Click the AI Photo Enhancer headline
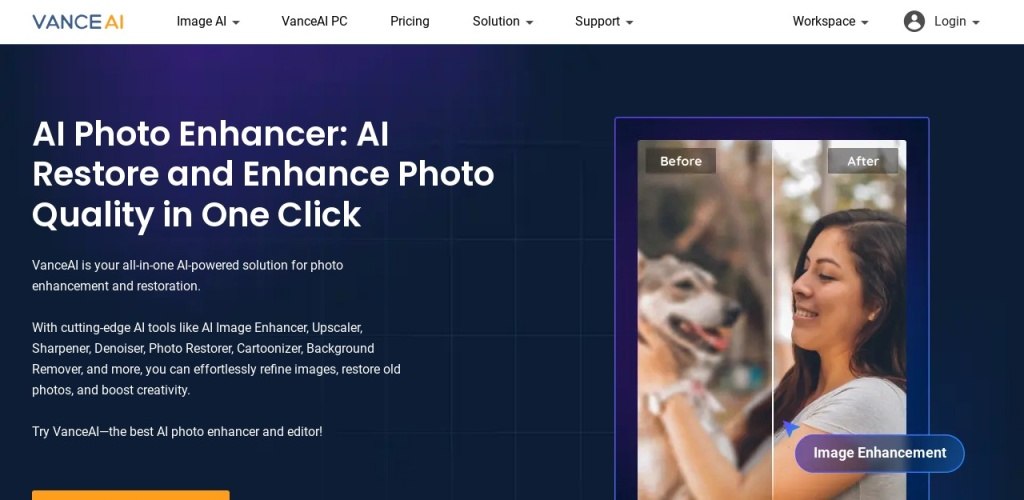 pyautogui.click(x=263, y=174)
